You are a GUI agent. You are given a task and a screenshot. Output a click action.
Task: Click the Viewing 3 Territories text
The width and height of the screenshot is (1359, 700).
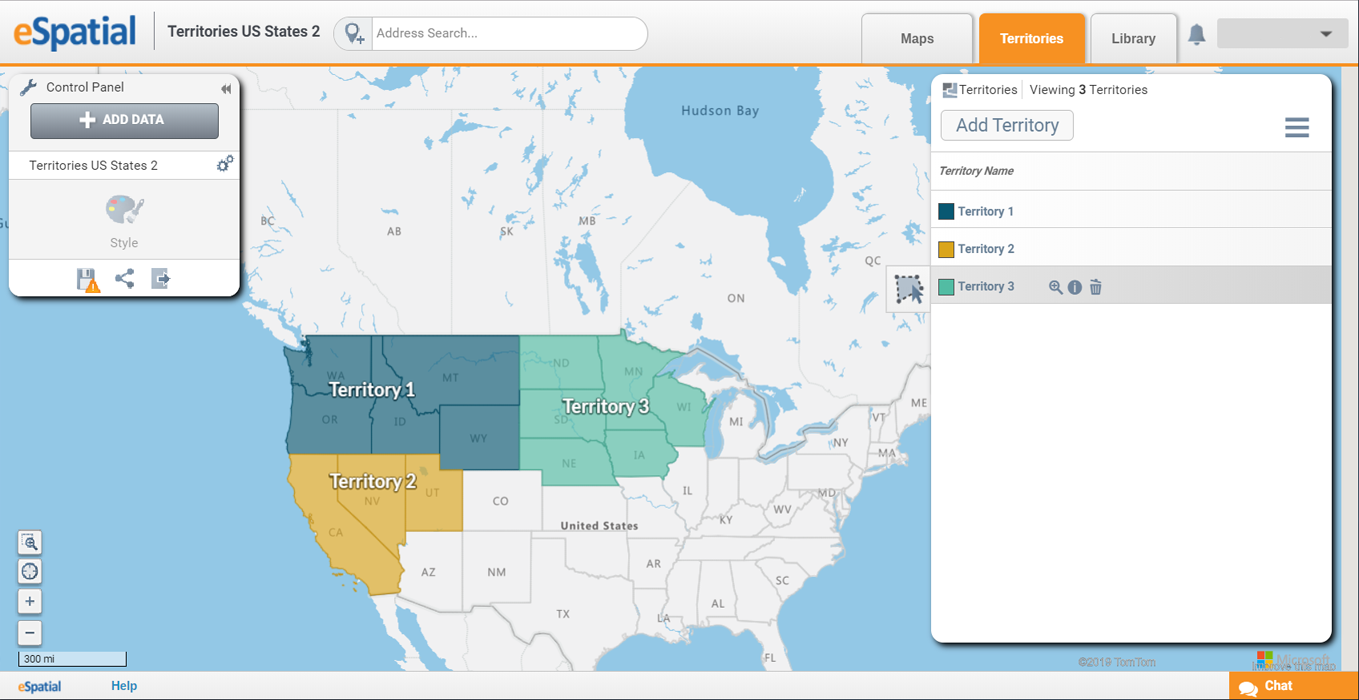[1089, 90]
